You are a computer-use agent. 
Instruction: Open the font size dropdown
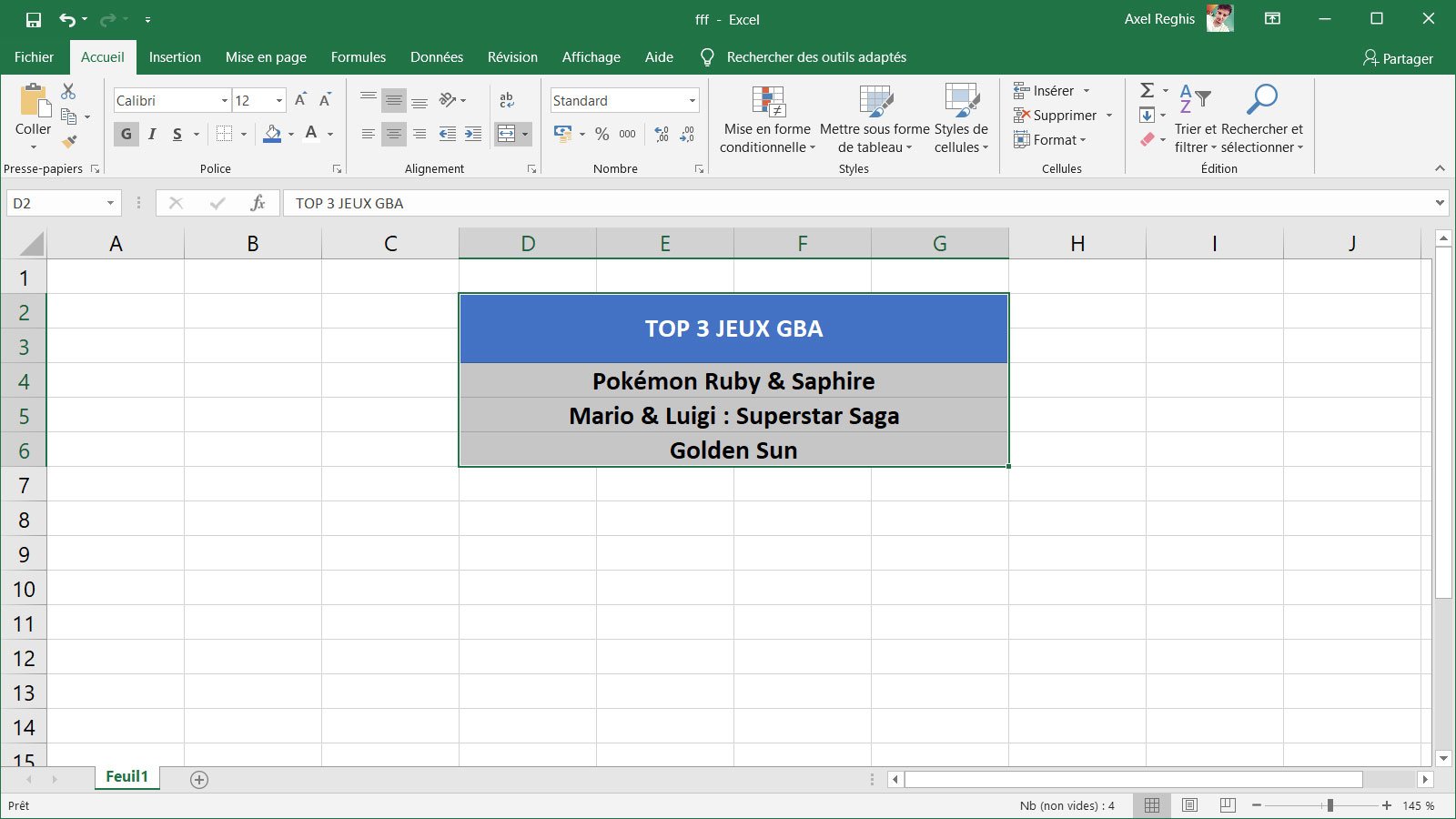278,100
